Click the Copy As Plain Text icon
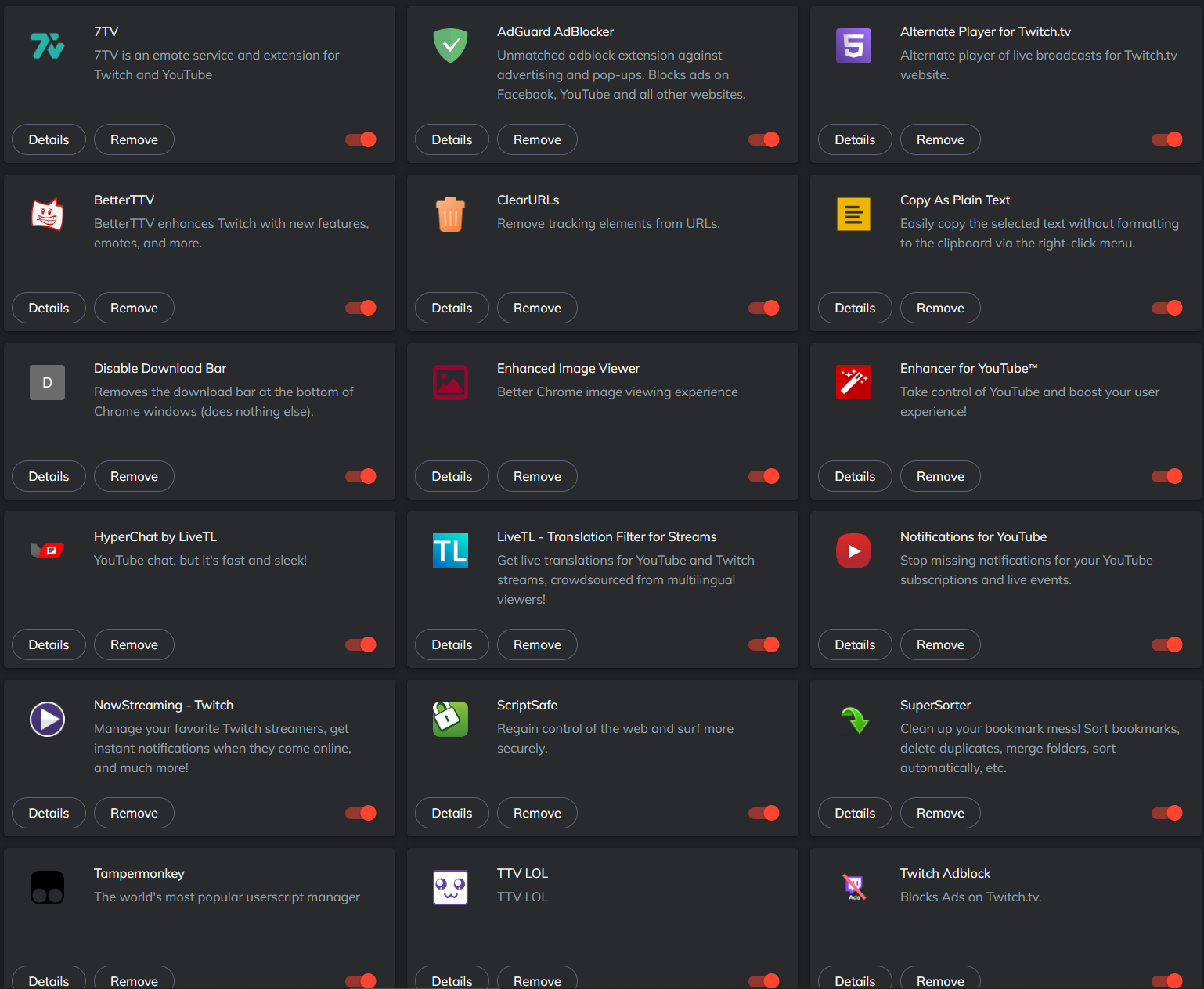 click(854, 215)
